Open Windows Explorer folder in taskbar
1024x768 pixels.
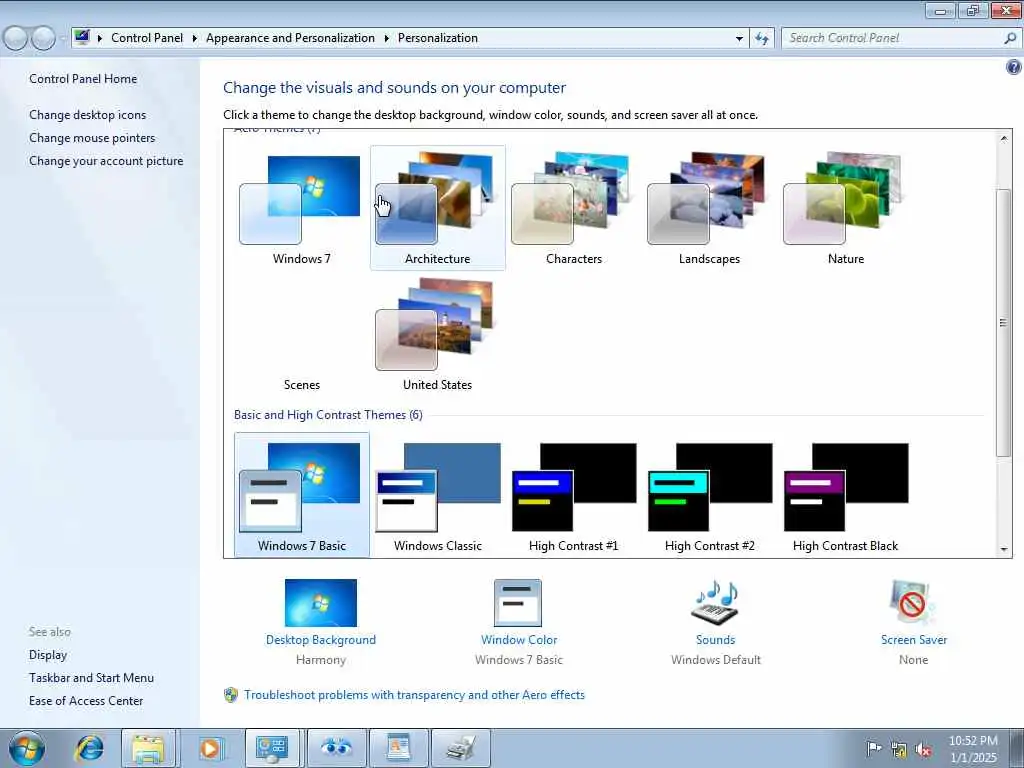(148, 748)
